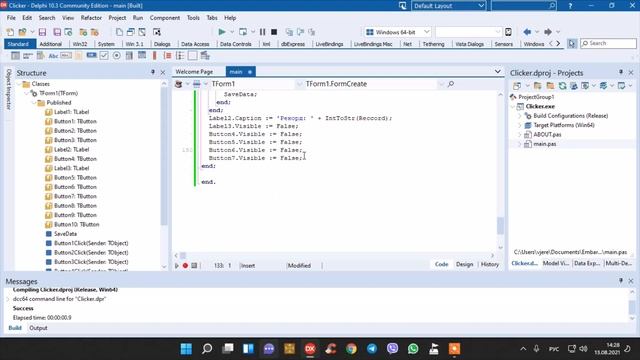This screenshot has width=640, height=360.
Task: Open the Model View tab in Projects
Action: coord(556,263)
